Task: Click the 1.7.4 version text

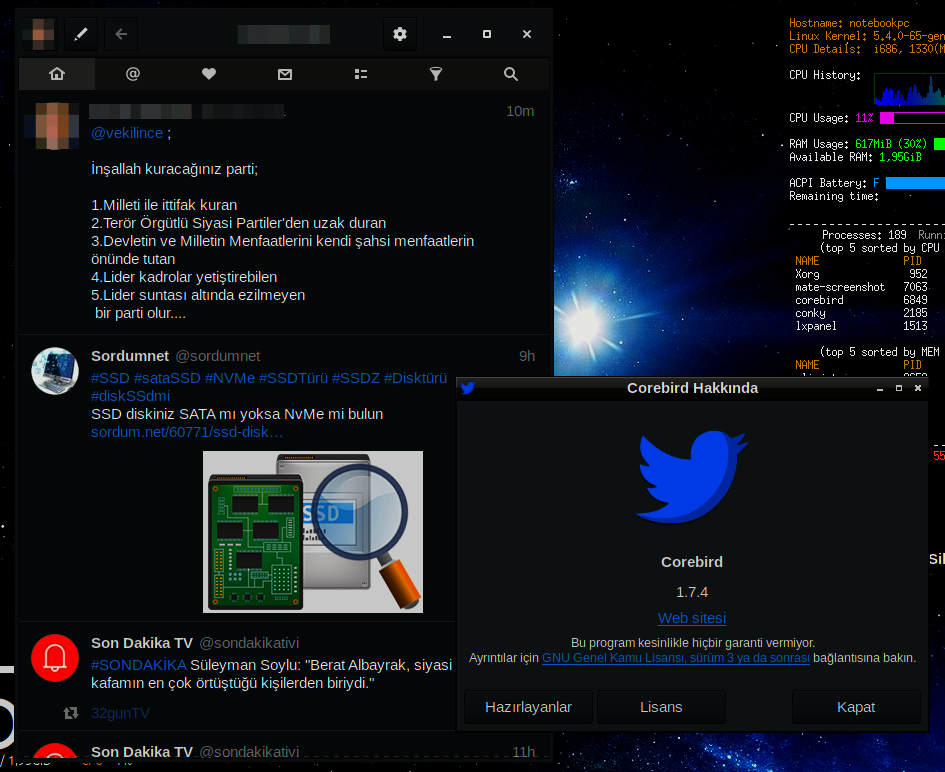Action: tap(692, 592)
